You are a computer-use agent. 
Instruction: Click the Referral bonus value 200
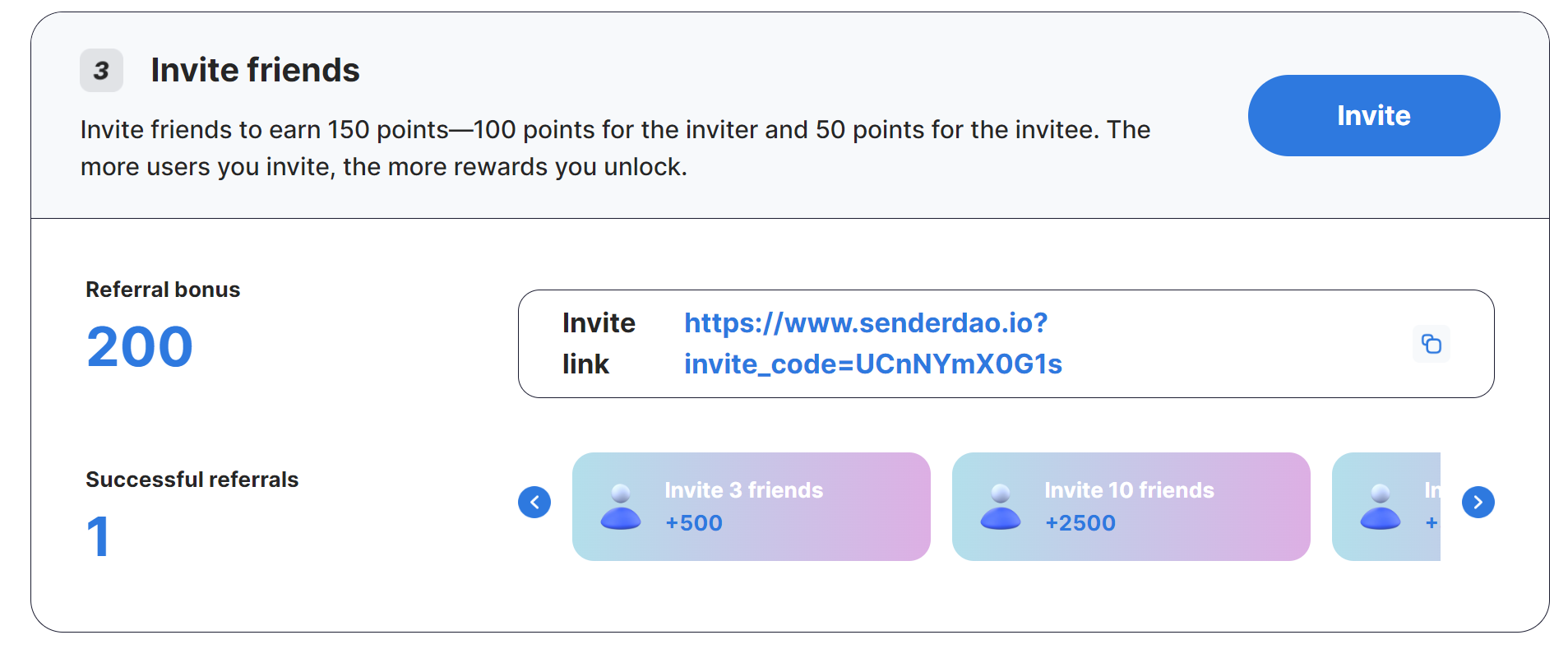pos(140,346)
